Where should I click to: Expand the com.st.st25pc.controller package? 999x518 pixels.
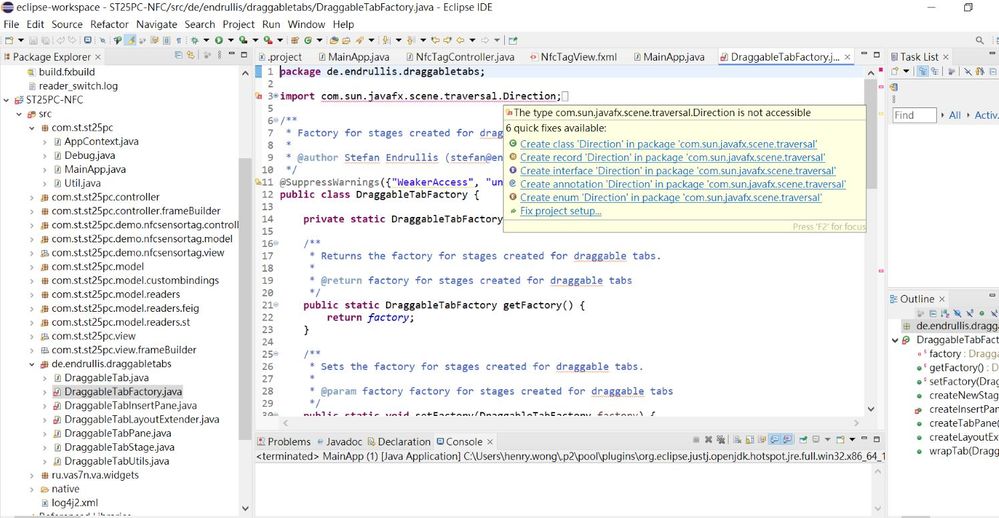point(30,197)
